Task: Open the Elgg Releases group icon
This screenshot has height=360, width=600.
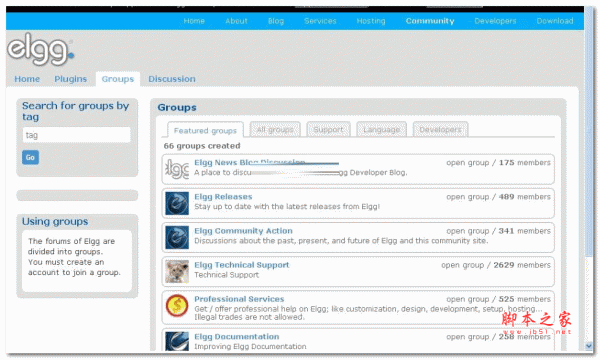Action: click(x=177, y=203)
